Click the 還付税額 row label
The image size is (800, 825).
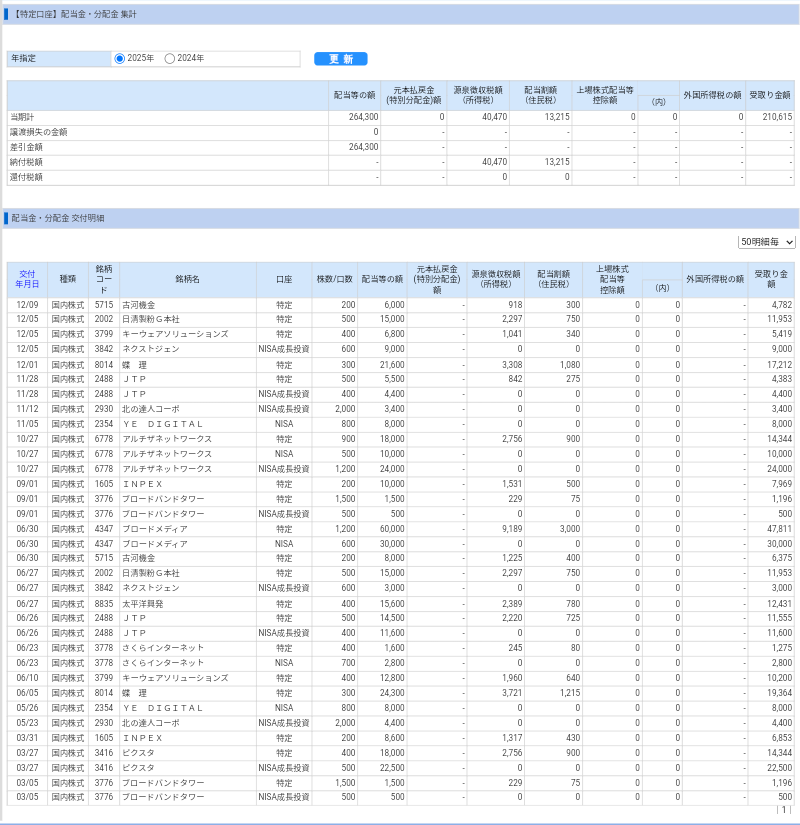pos(27,177)
